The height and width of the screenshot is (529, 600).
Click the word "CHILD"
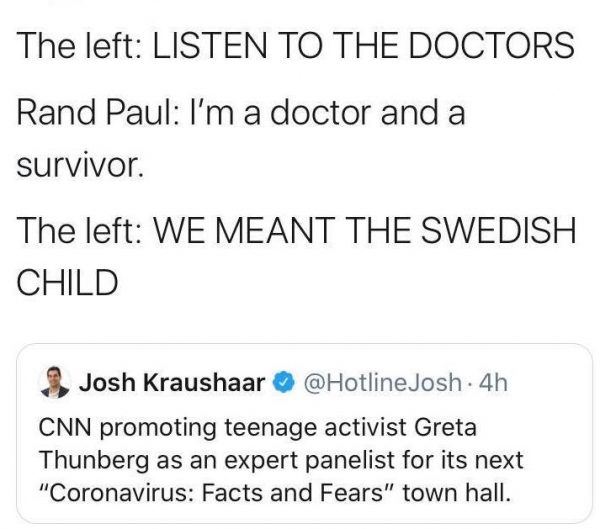67,282
